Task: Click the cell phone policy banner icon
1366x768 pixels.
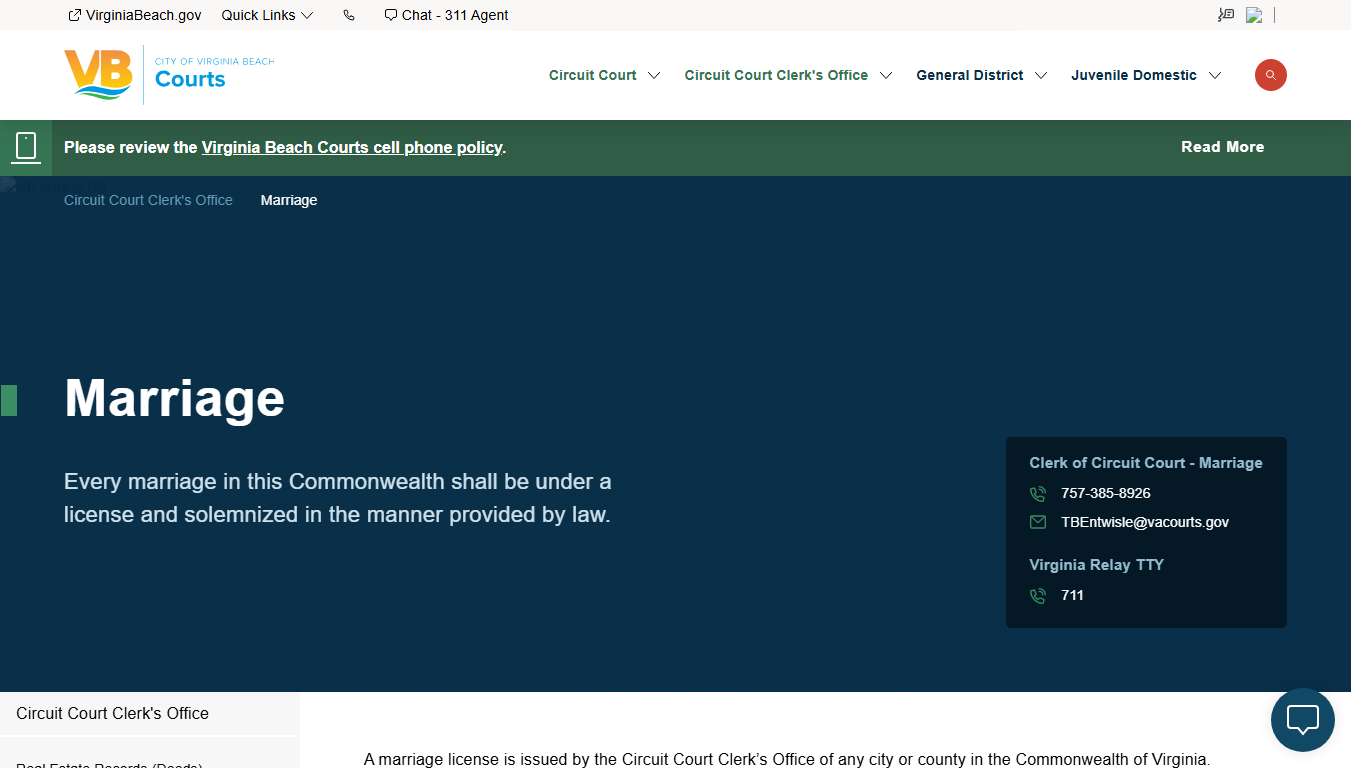Action: 26,147
